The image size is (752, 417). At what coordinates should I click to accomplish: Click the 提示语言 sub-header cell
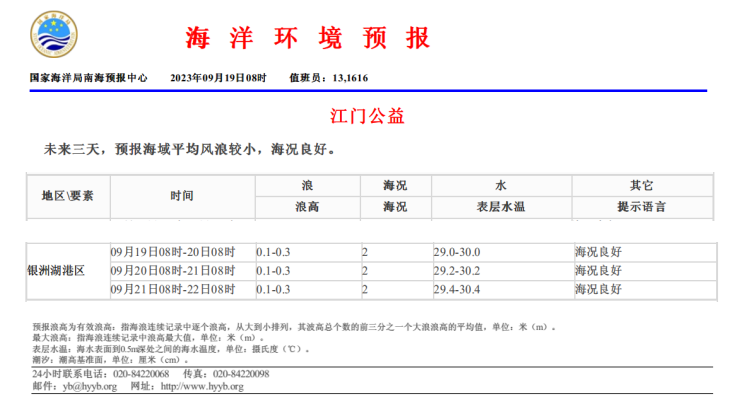click(641, 207)
